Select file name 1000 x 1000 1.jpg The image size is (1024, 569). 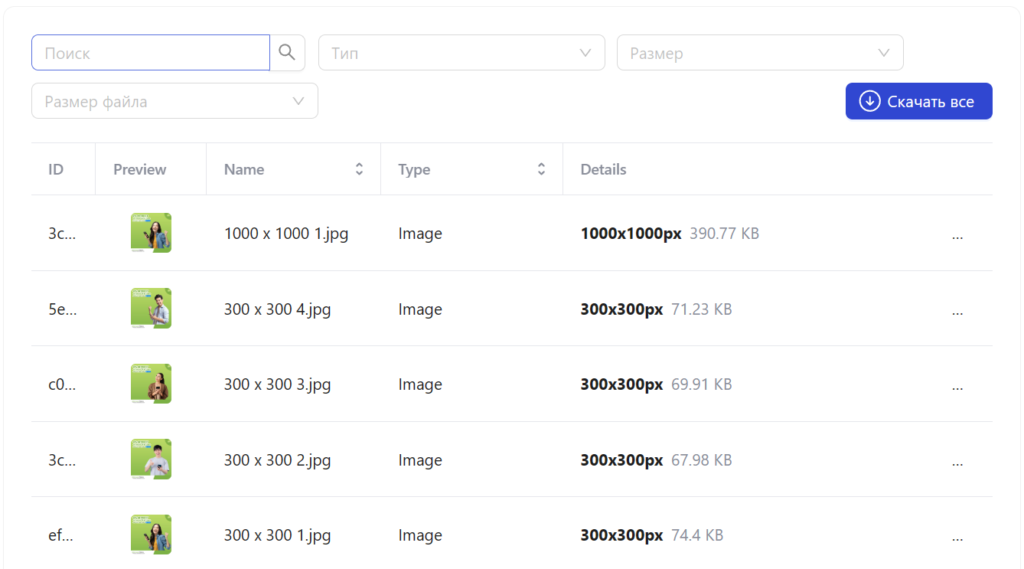286,233
